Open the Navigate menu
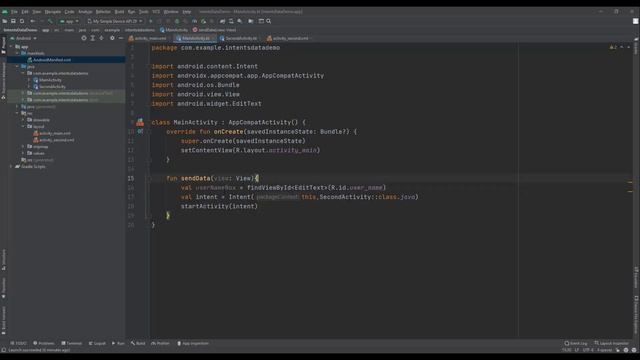The height and width of the screenshot is (360, 640). (53, 12)
